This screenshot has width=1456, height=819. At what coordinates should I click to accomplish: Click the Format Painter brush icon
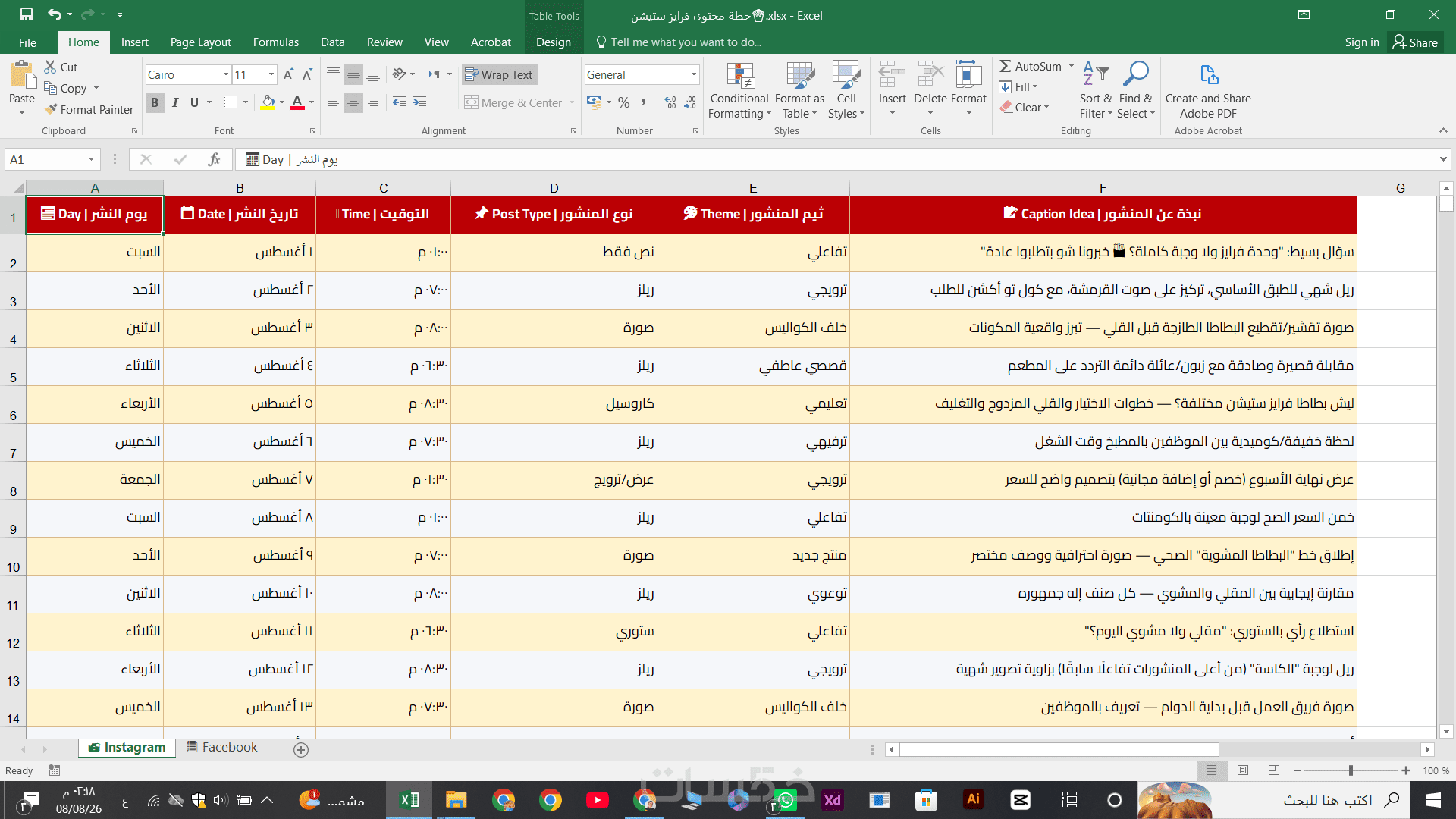point(51,110)
